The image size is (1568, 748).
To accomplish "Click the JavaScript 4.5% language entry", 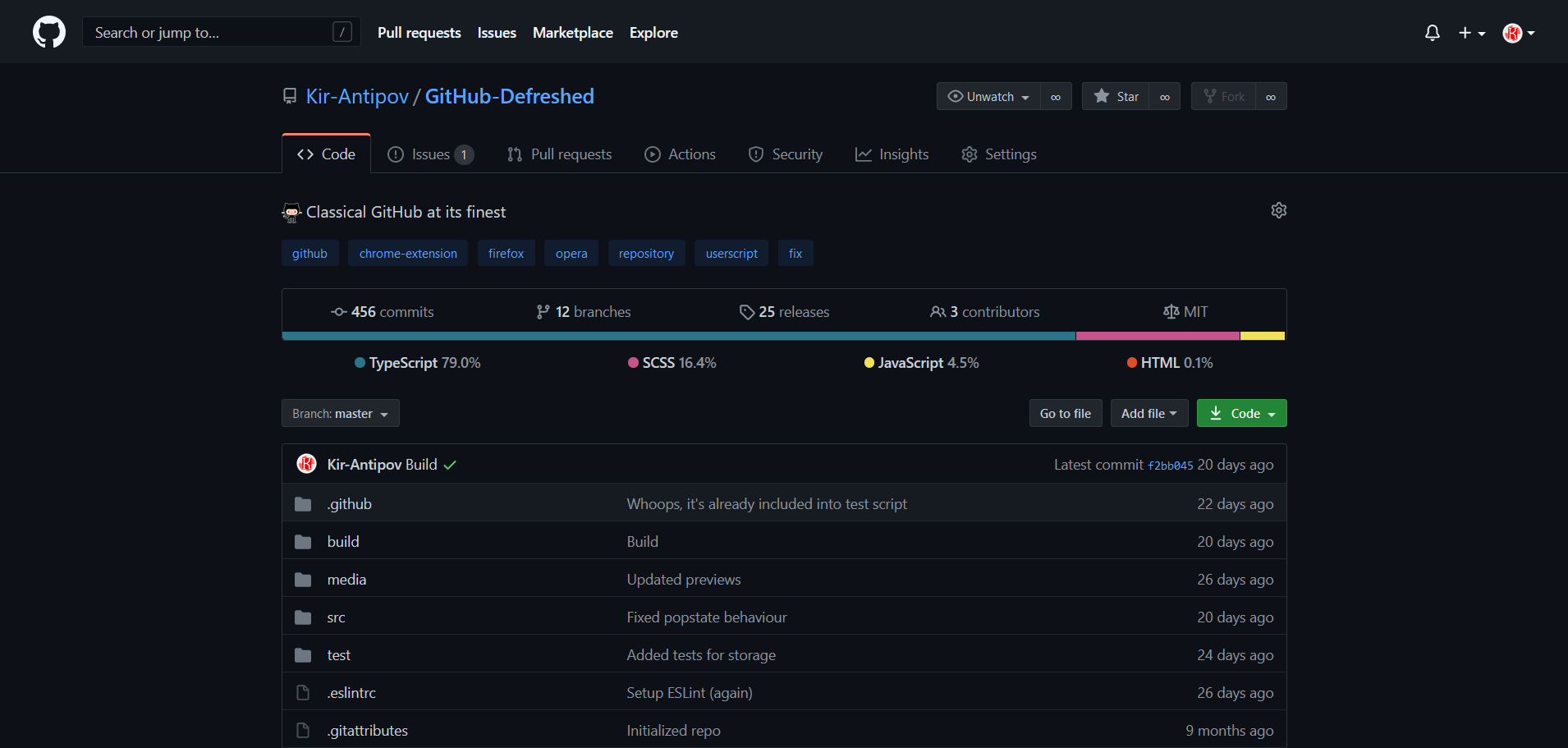I will pyautogui.click(x=921, y=363).
